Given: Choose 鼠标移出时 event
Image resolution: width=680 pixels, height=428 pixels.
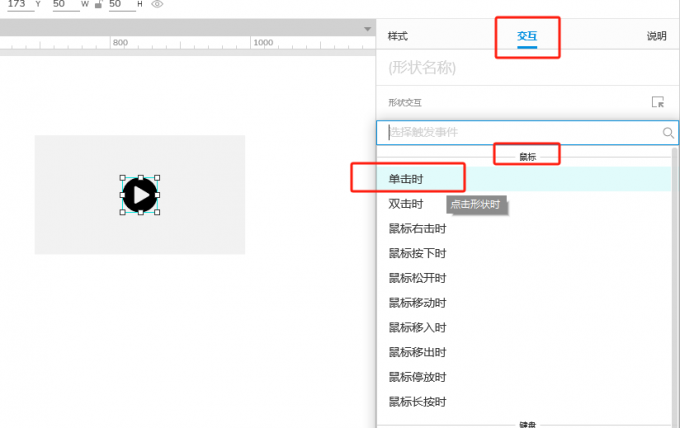Looking at the screenshot, I should click(x=524, y=352).
